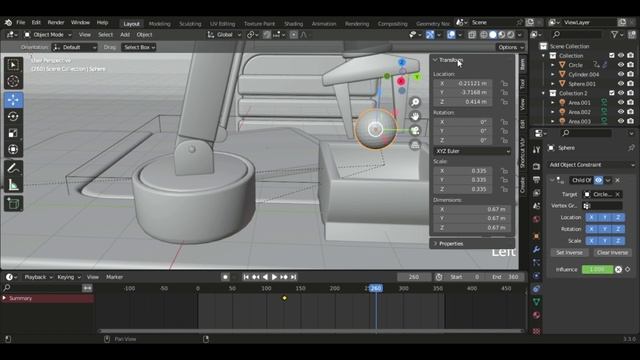Screen dimensions: 640x360
Task: Select the Add Cube tool
Action: coord(13,203)
